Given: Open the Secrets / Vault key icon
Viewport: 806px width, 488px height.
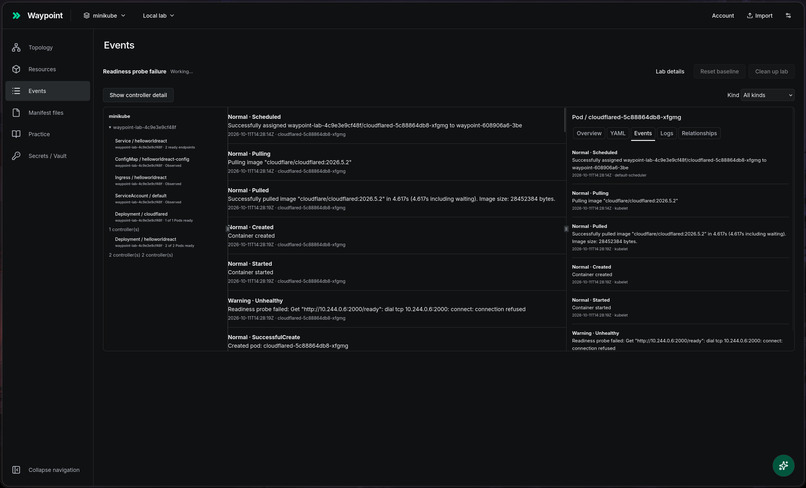Looking at the screenshot, I should (x=16, y=156).
